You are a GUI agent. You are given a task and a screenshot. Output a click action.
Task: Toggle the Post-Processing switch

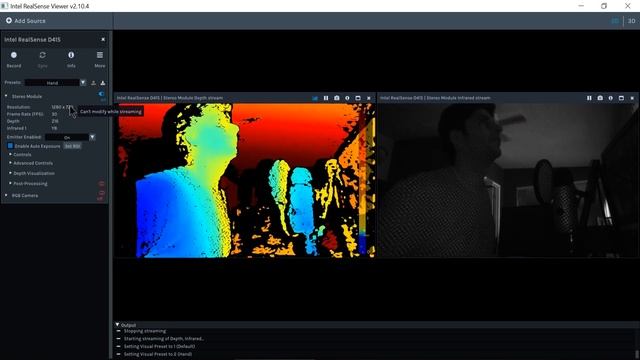coord(102,184)
